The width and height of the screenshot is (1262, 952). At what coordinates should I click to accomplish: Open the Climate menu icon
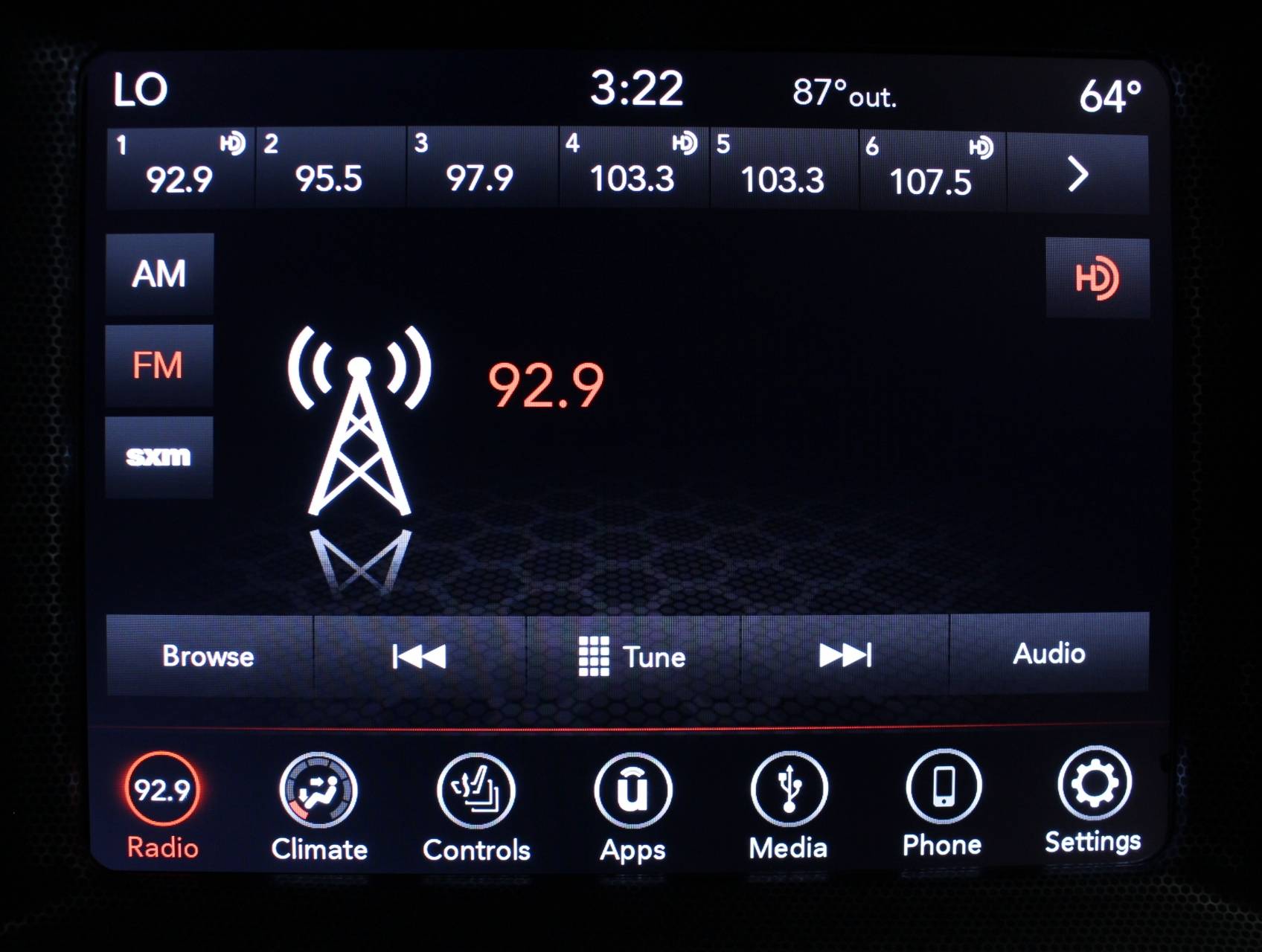pos(318,791)
